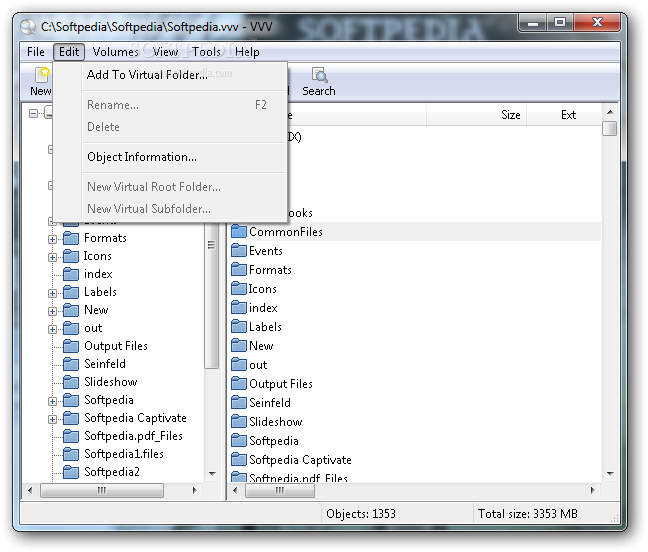Click Icons folder icon in file list
Image resolution: width=648 pixels, height=552 pixels.
239,288
